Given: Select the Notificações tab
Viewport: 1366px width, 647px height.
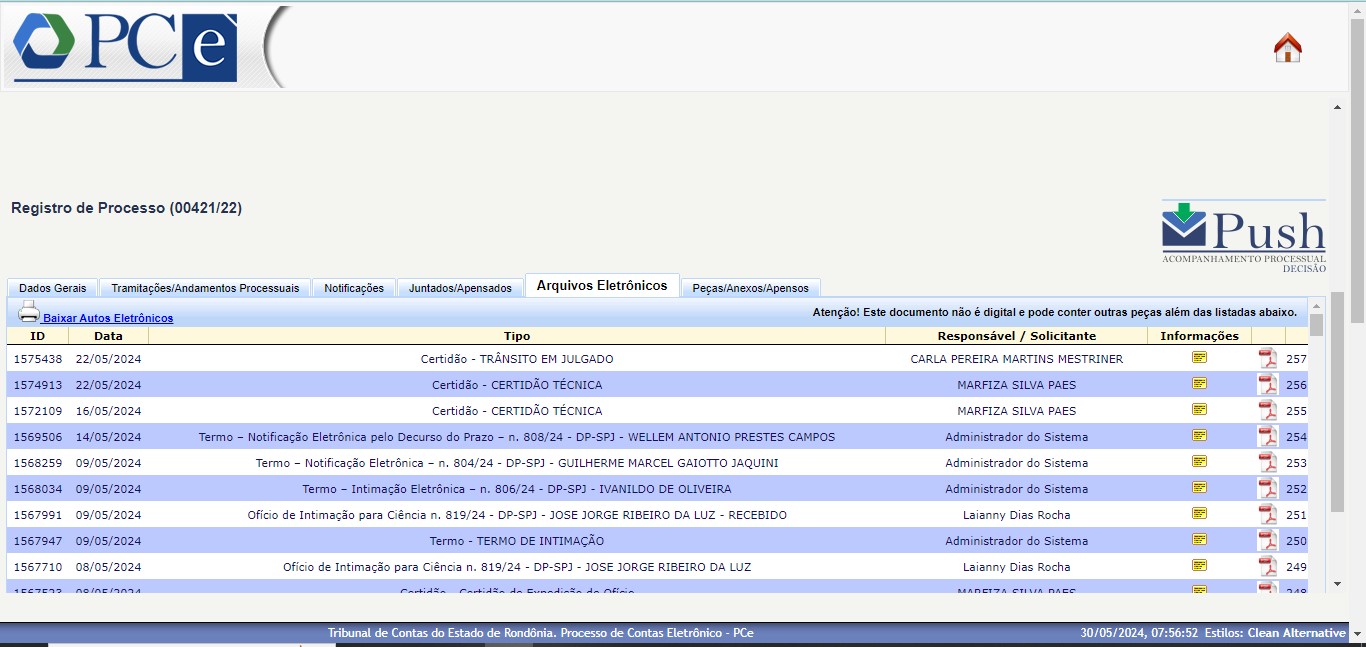Looking at the screenshot, I should (354, 288).
